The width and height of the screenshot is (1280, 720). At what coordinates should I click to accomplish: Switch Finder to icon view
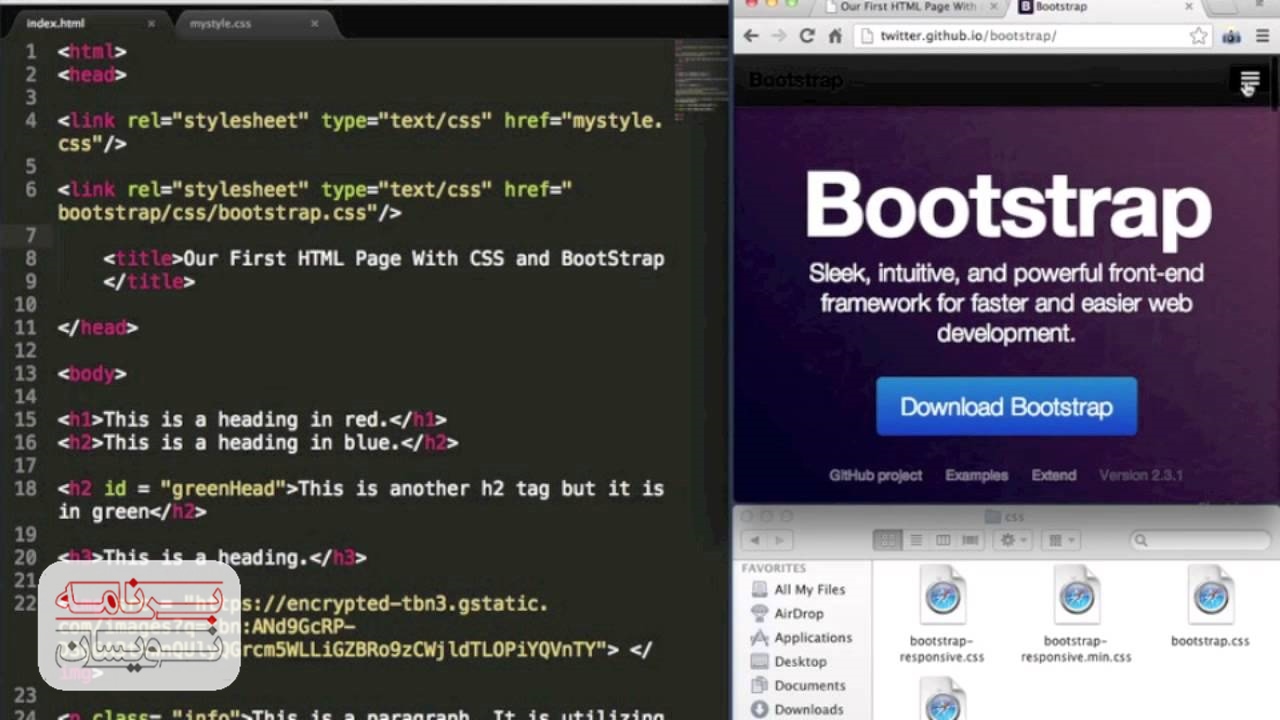[x=887, y=540]
